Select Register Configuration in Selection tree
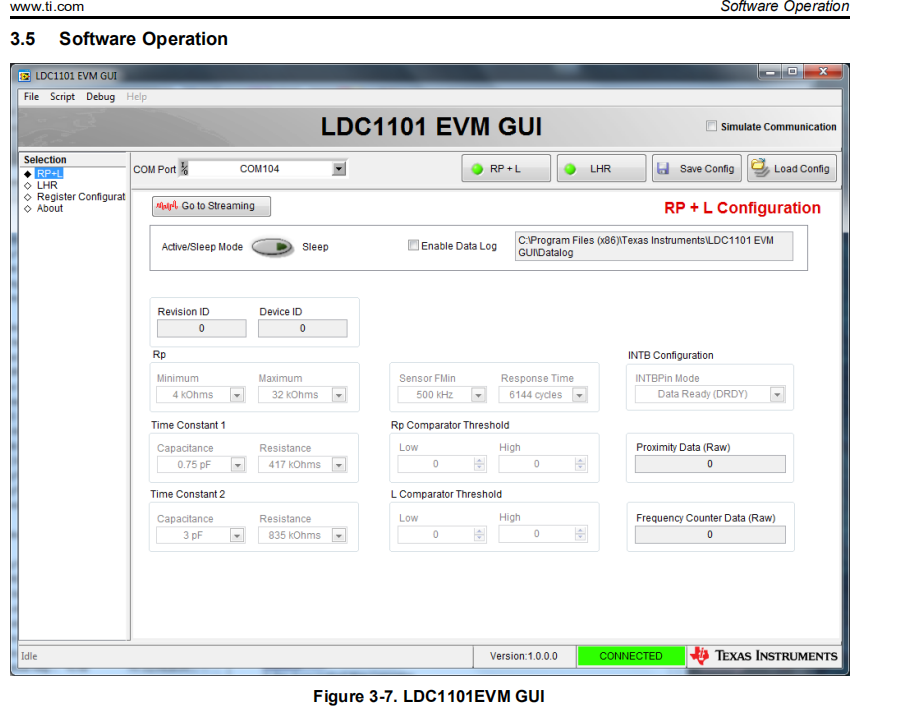This screenshot has width=905, height=713. 81,197
